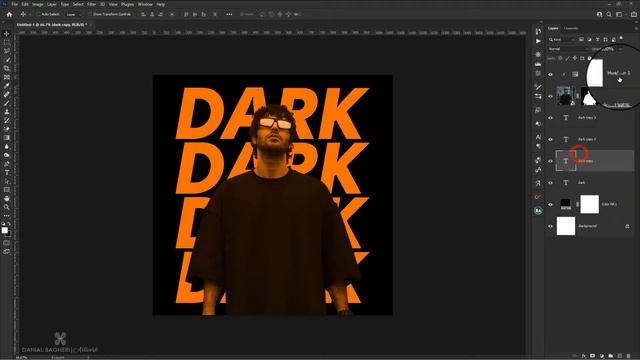Select the Move tool in the toolbar
Screen dimensions: 640x360
(x=7, y=33)
